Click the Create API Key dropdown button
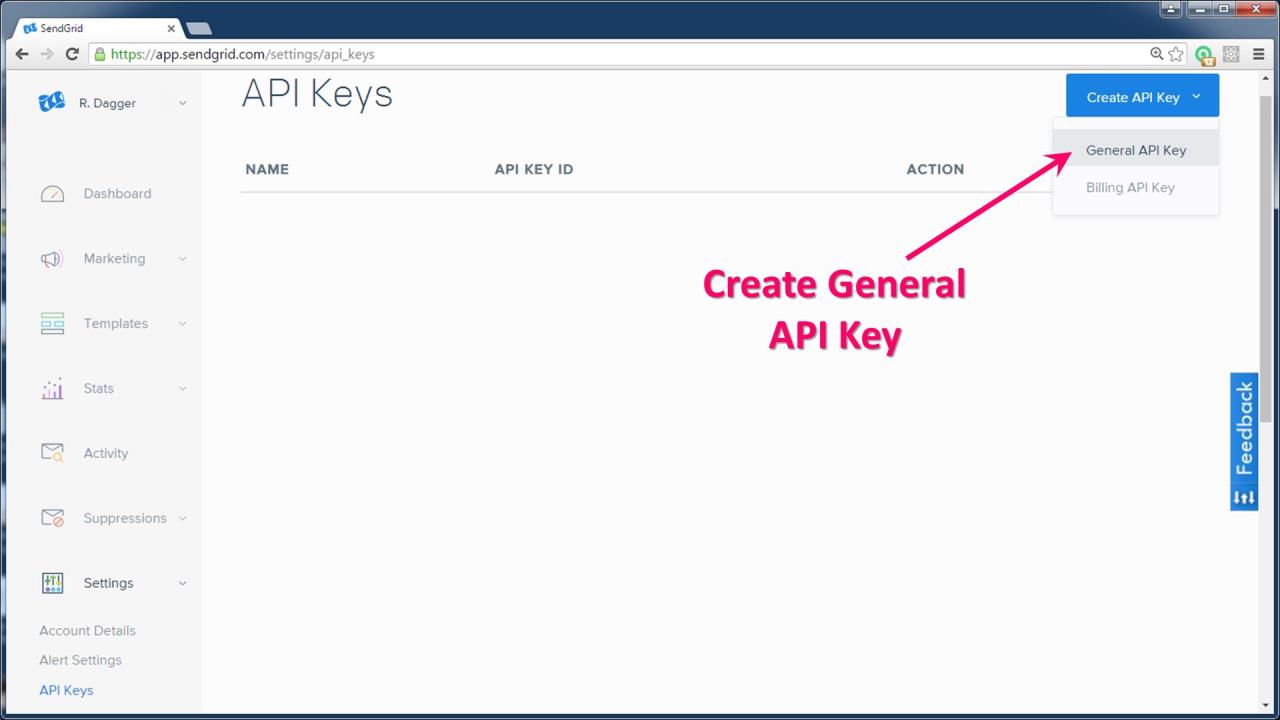1280x720 pixels. point(1142,96)
